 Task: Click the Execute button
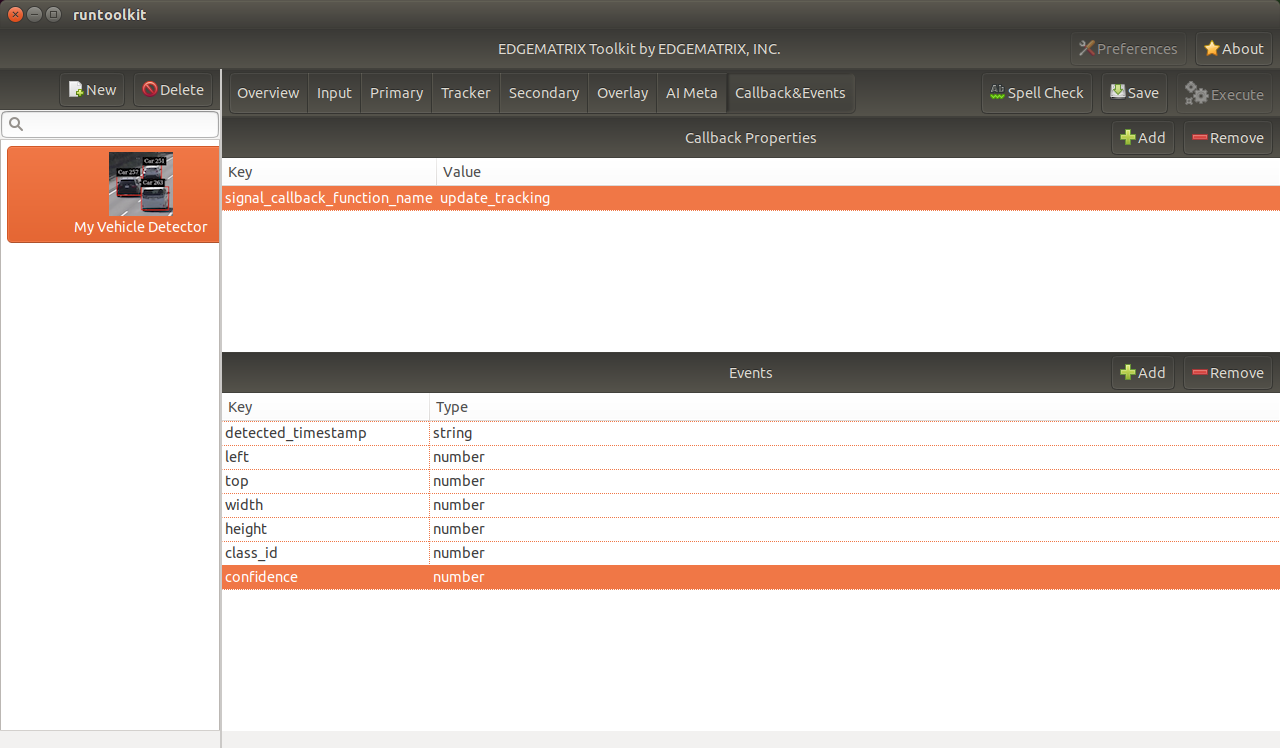pyautogui.click(x=1224, y=94)
